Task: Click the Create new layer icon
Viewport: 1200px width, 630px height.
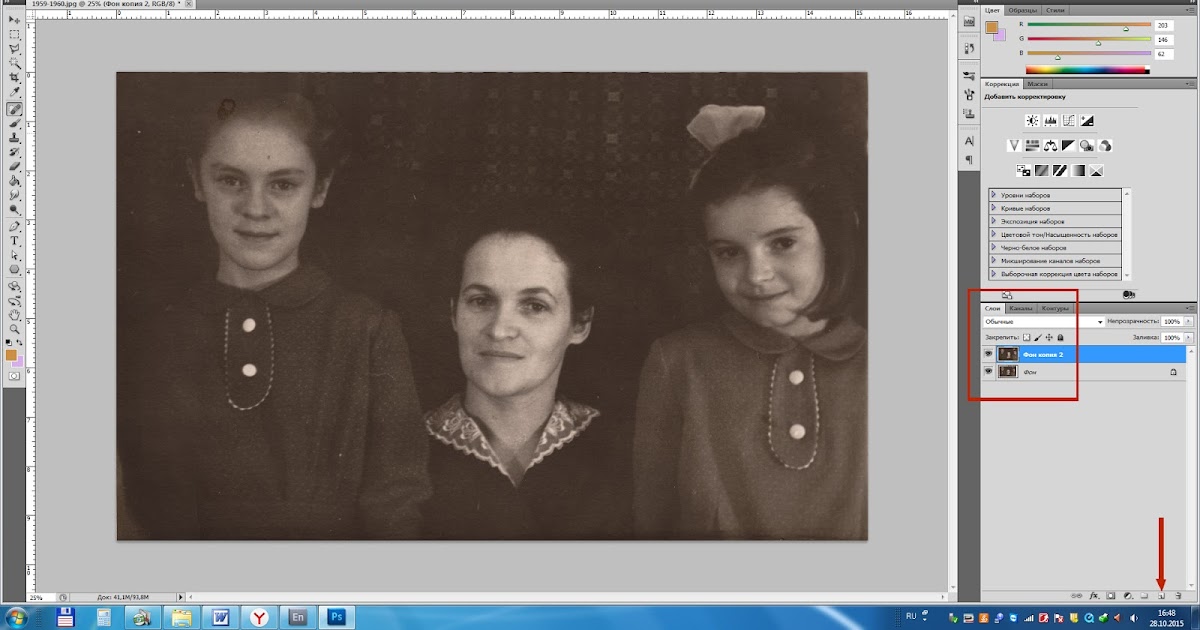Action: click(x=1162, y=596)
